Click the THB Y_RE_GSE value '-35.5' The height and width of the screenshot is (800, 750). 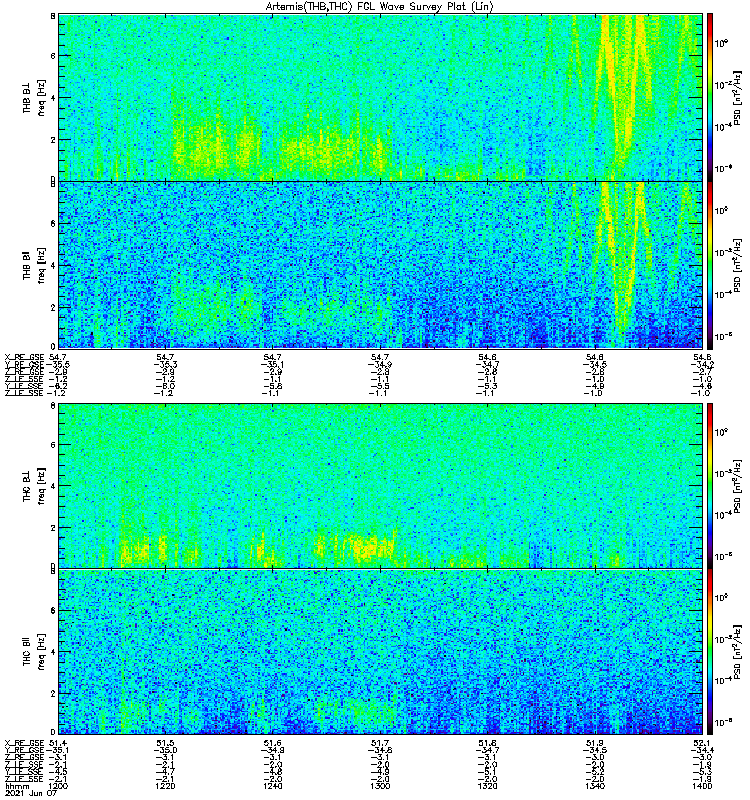[58, 364]
